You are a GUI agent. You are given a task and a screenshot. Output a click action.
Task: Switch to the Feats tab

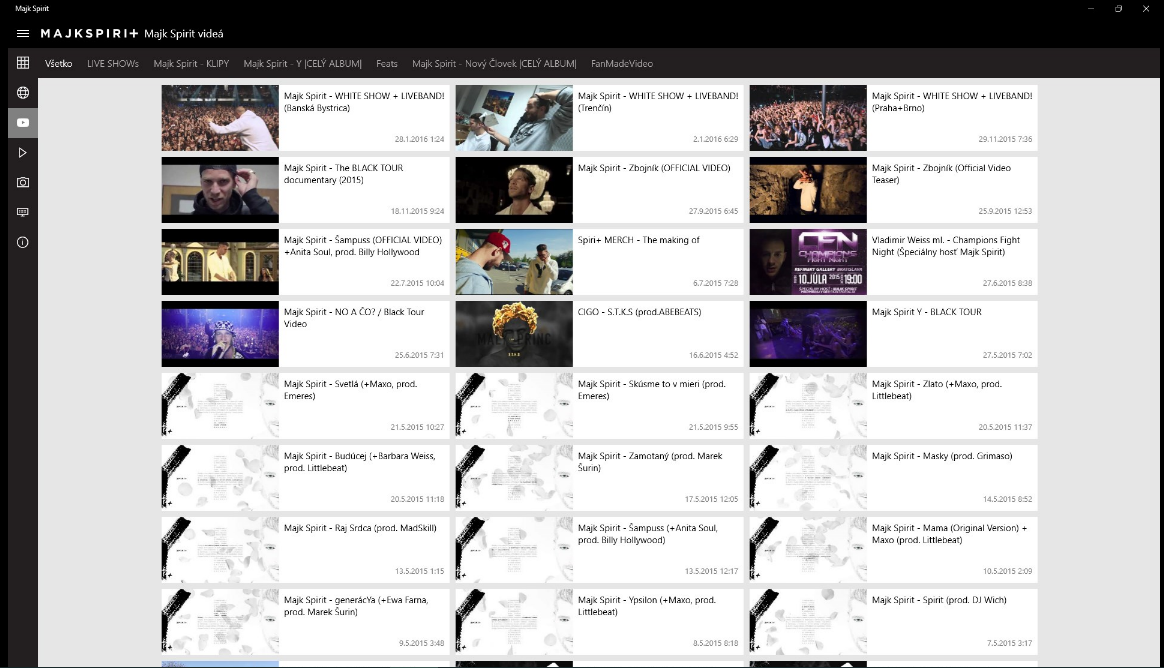coord(387,64)
